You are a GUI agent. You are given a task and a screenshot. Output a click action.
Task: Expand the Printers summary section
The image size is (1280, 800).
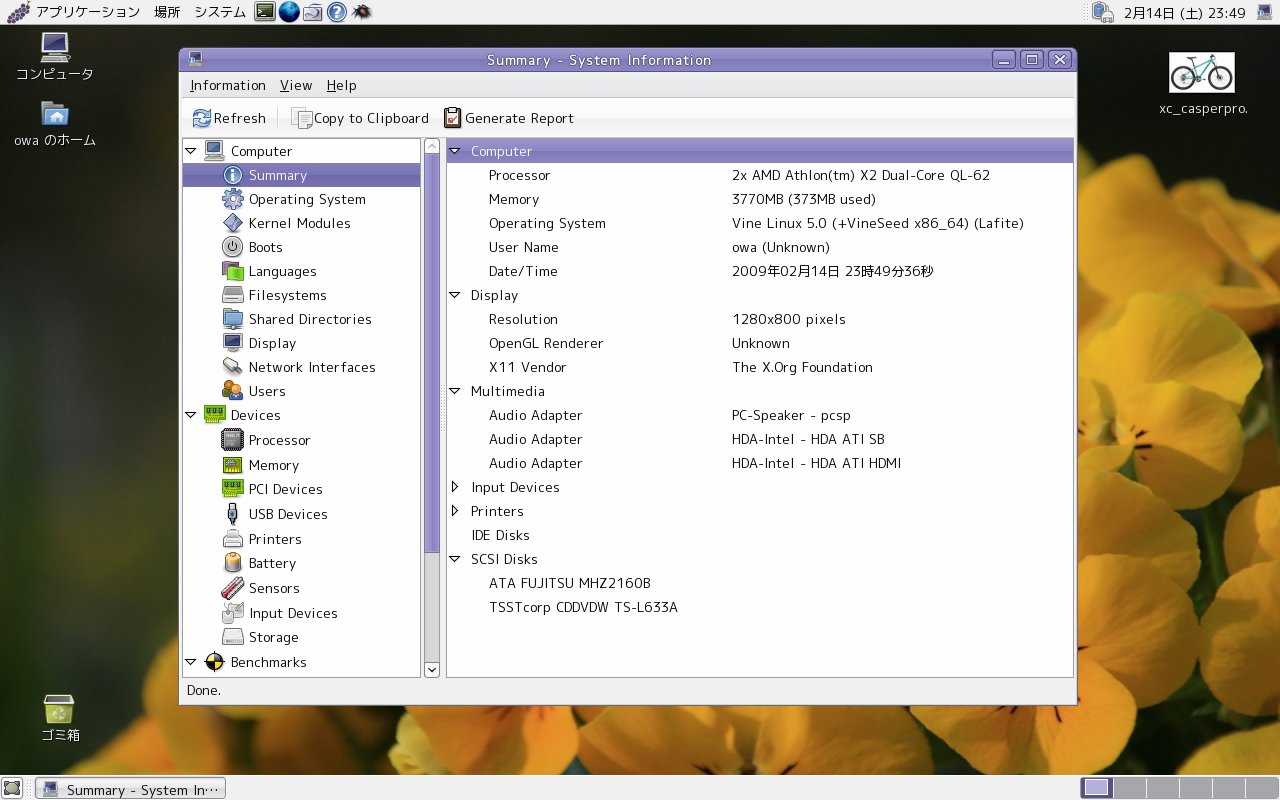click(455, 511)
